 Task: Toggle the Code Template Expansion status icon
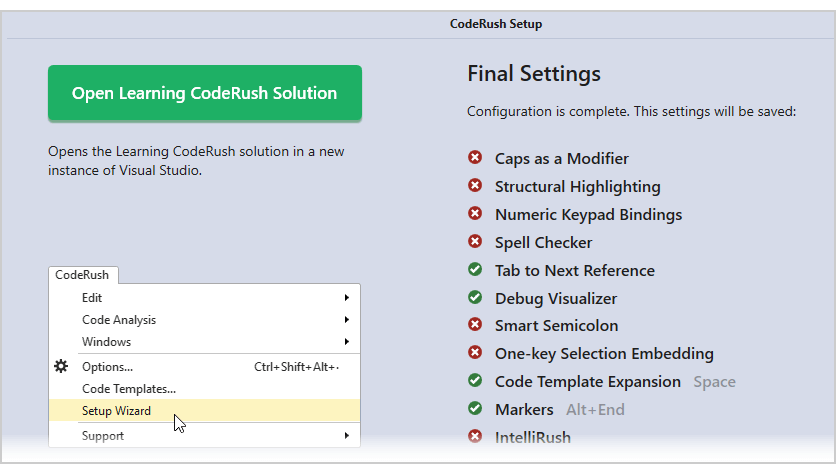coord(475,381)
